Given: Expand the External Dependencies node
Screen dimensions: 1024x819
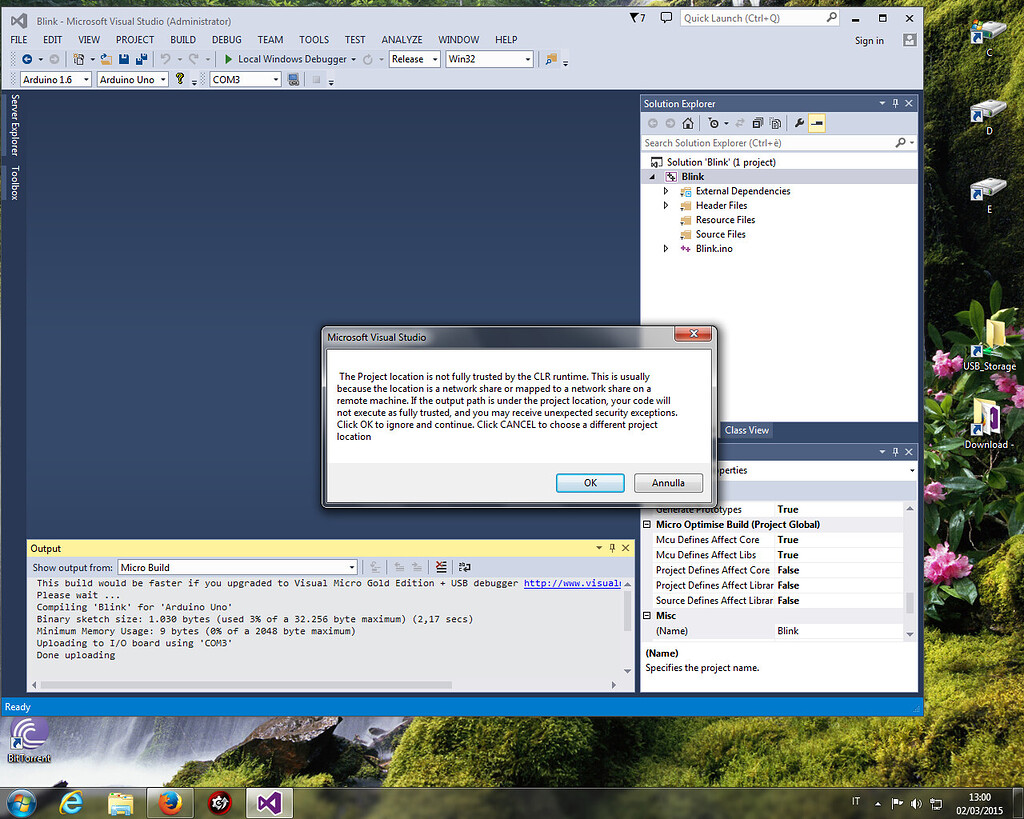Looking at the screenshot, I should (665, 191).
